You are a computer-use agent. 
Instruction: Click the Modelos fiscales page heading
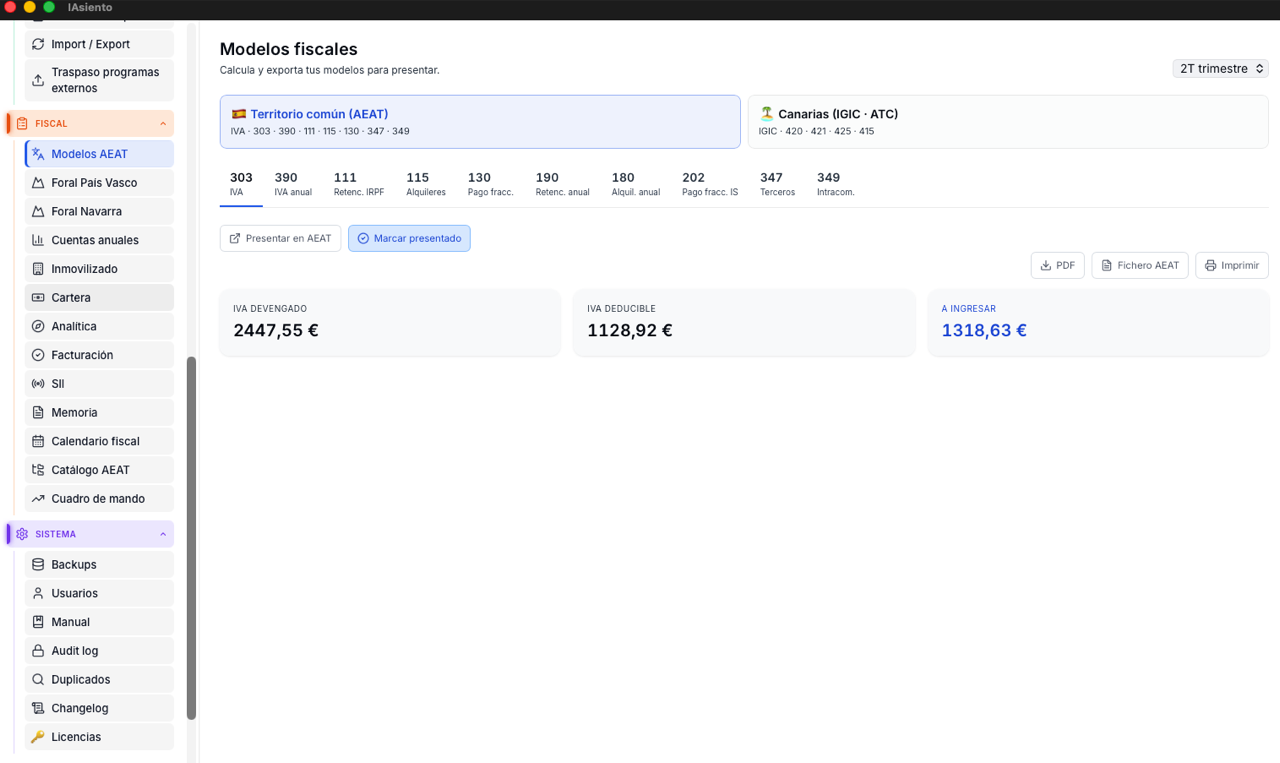[289, 49]
